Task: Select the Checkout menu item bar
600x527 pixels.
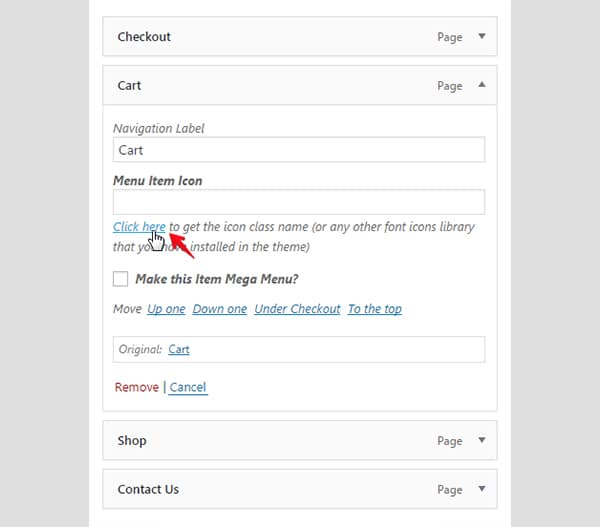Action: point(300,36)
